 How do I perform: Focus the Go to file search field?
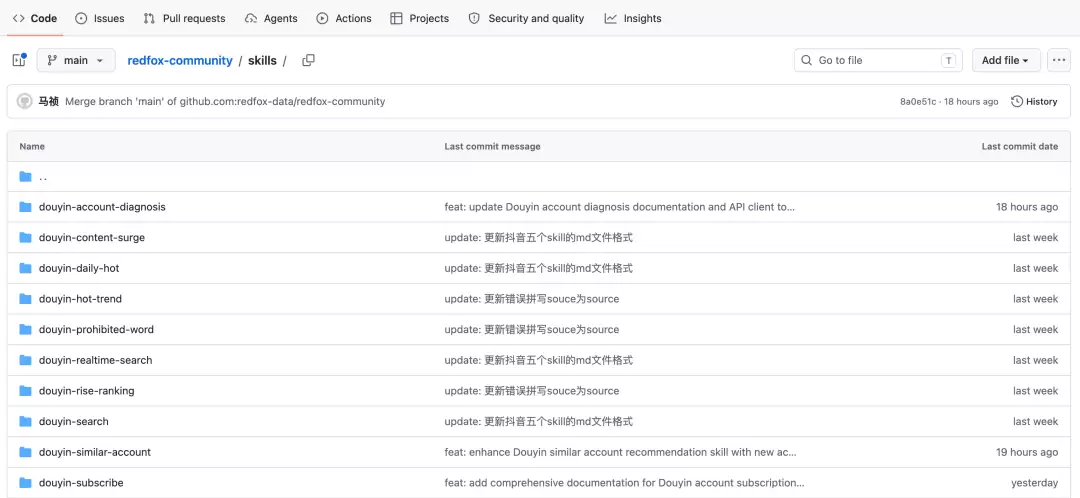[878, 60]
